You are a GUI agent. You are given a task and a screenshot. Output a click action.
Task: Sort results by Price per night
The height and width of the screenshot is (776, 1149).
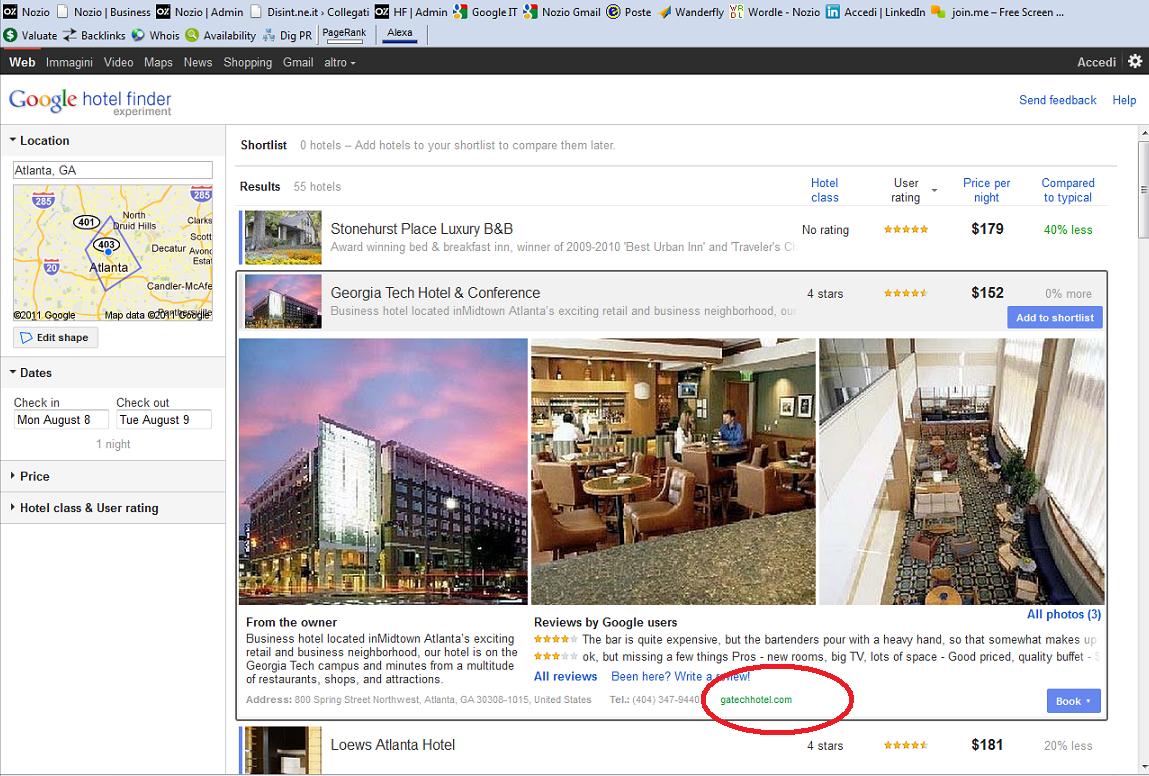[986, 190]
